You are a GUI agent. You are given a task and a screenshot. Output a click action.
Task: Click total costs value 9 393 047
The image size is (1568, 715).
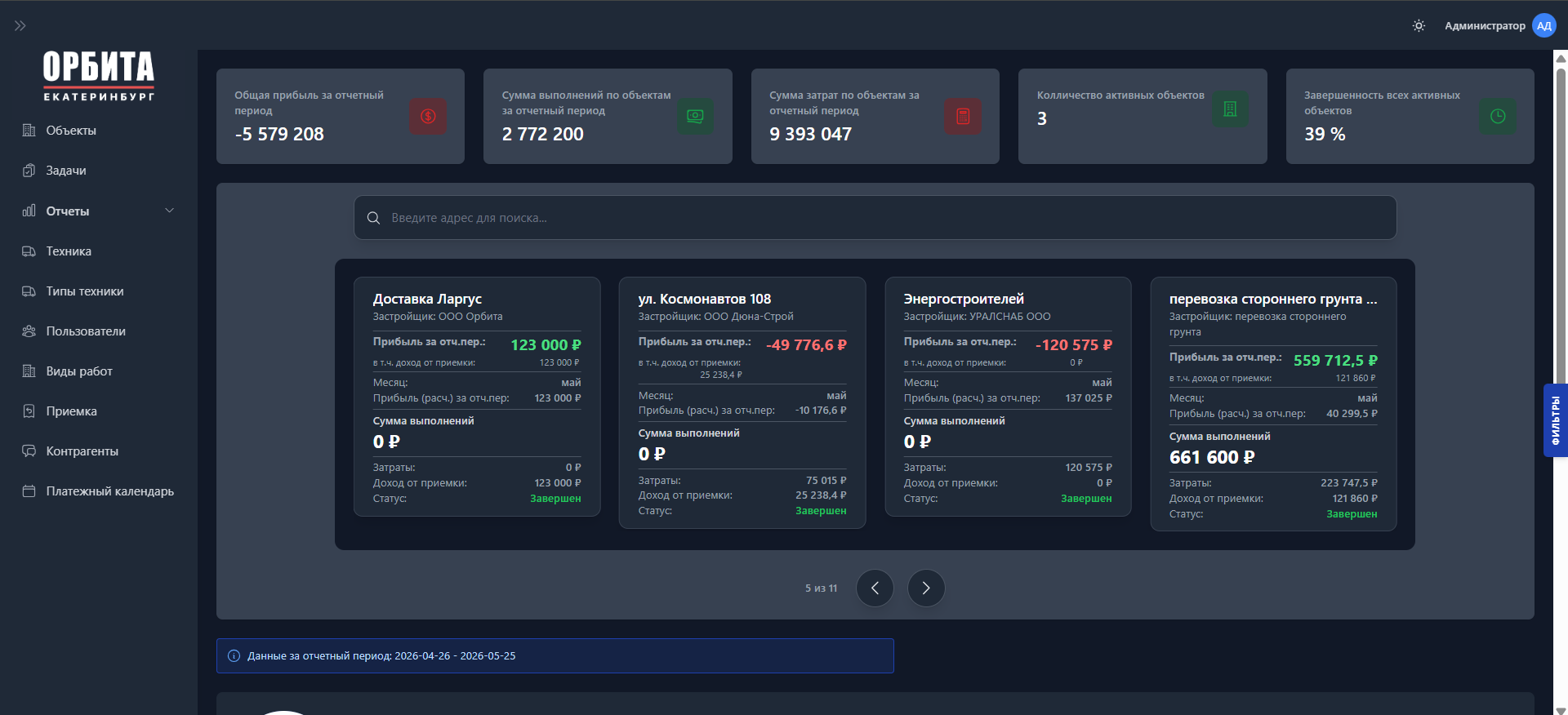[810, 134]
